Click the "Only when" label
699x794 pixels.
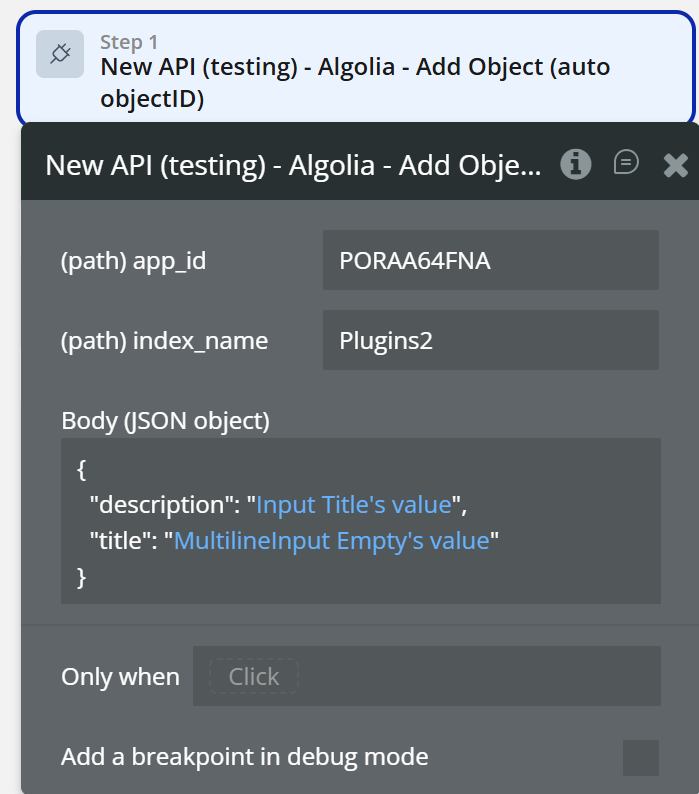click(120, 677)
